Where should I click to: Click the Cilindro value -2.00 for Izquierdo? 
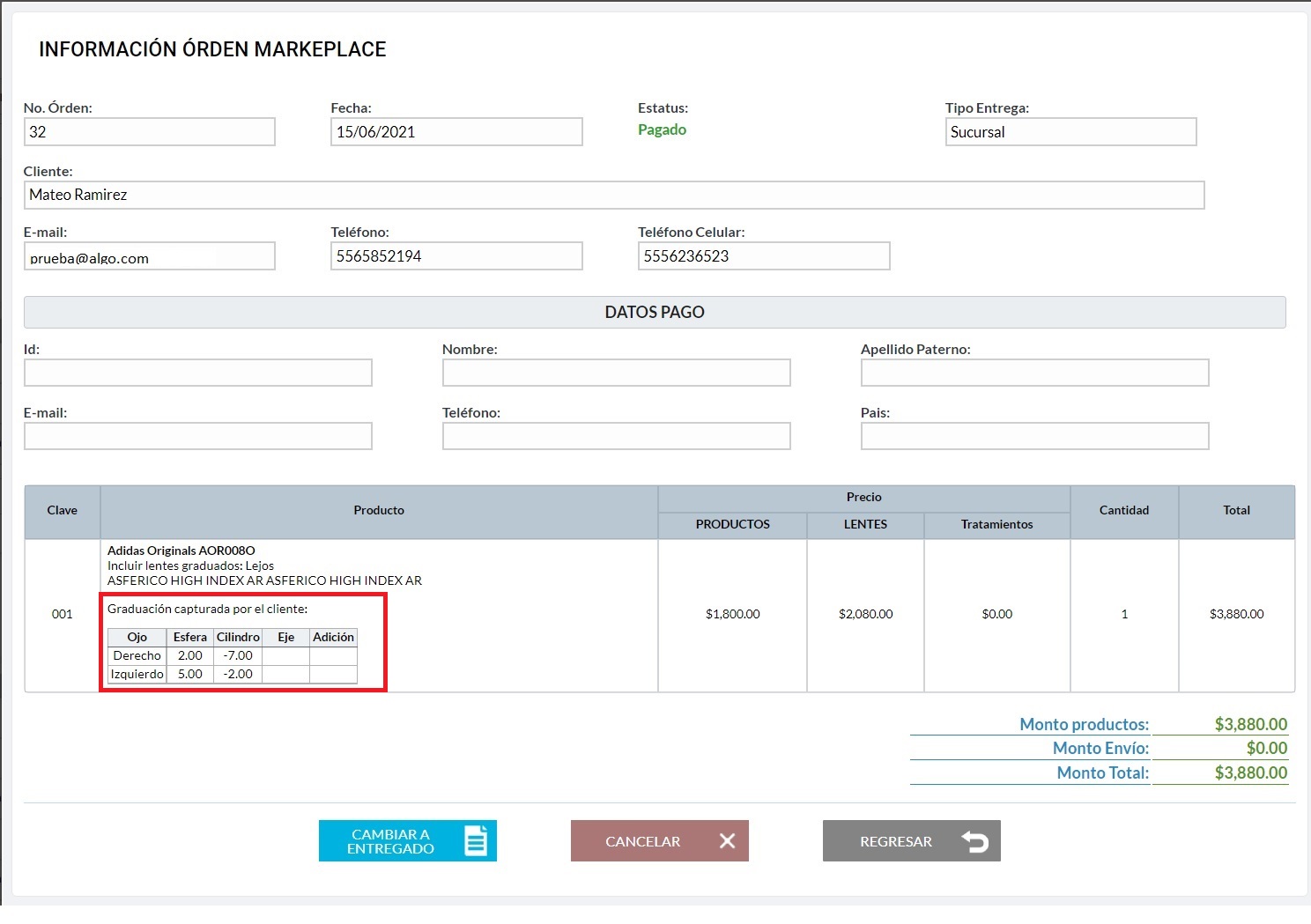point(238,675)
